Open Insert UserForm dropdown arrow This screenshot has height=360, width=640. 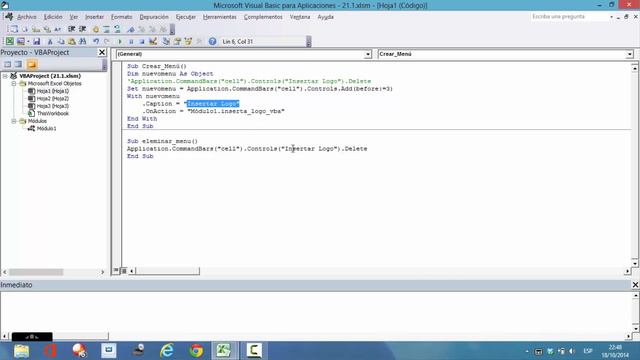pyautogui.click(x=28, y=41)
